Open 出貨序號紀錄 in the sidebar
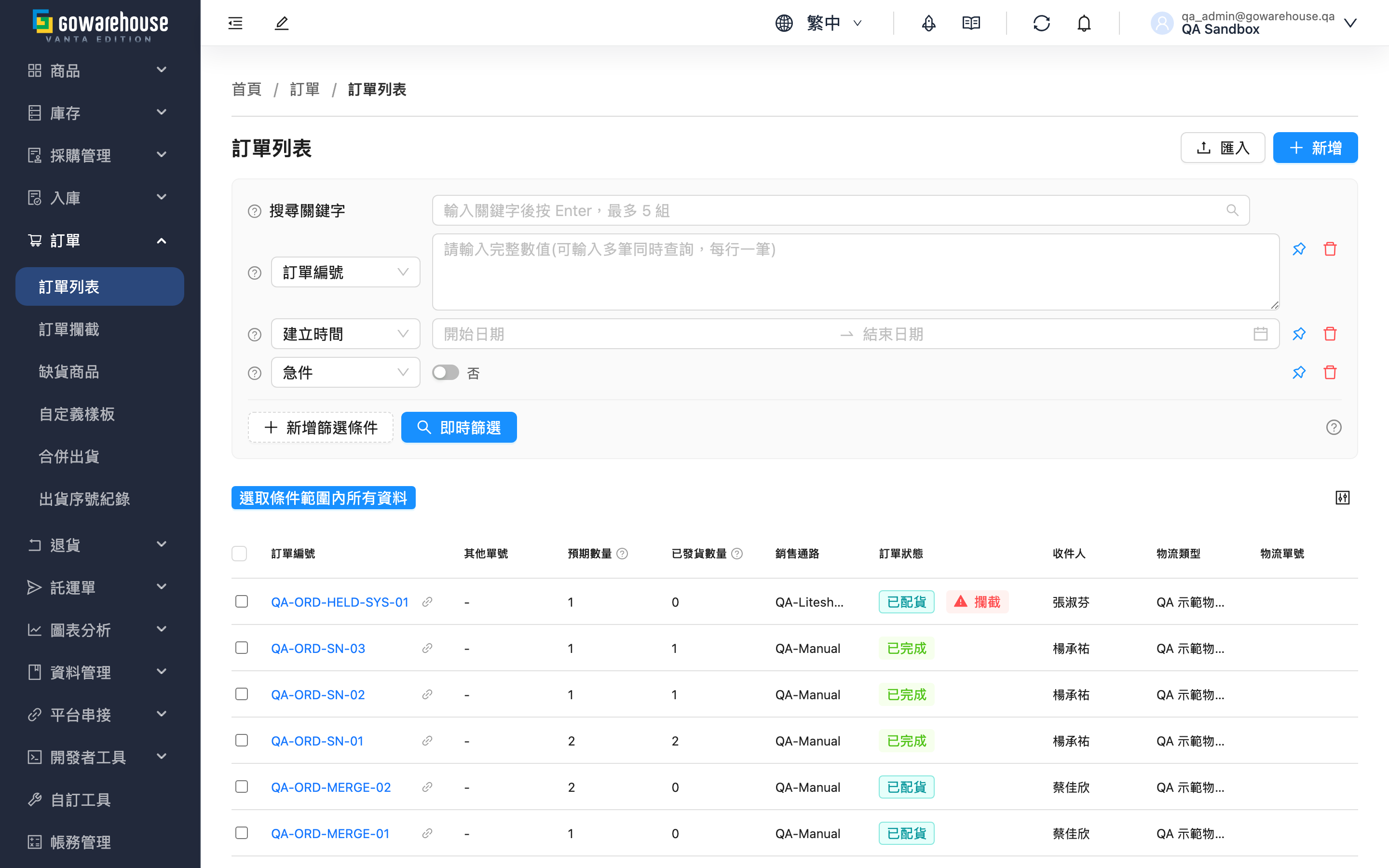Viewport: 1389px width, 868px height. [100, 499]
